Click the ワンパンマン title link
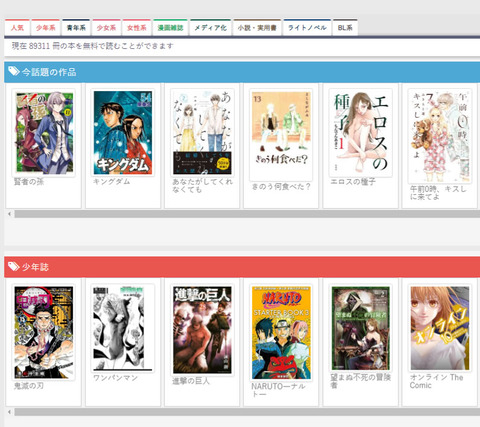Image resolution: width=480 pixels, height=427 pixels. [x=115, y=378]
